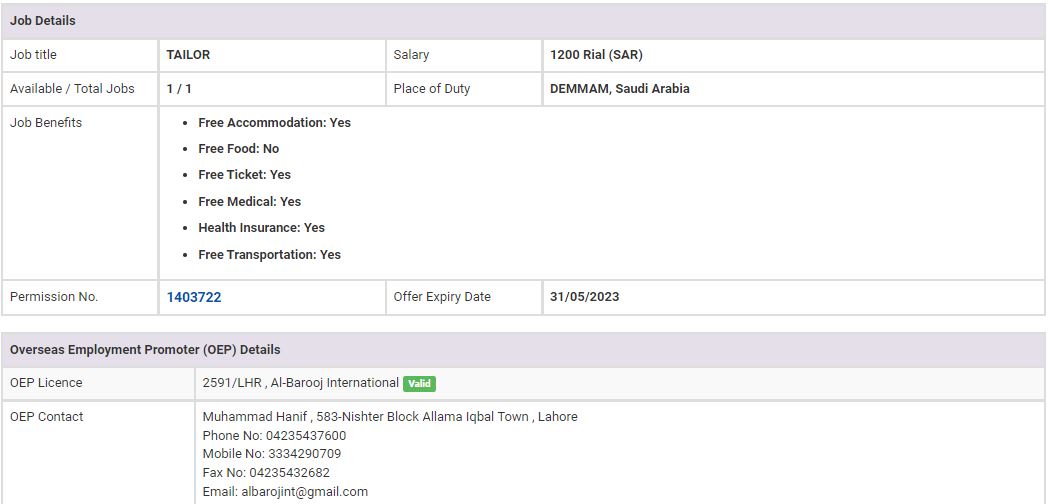Screen dimensions: 1048x504
Task: Click DEMMAM, Saudi Arabia place of duty
Action: click(619, 89)
